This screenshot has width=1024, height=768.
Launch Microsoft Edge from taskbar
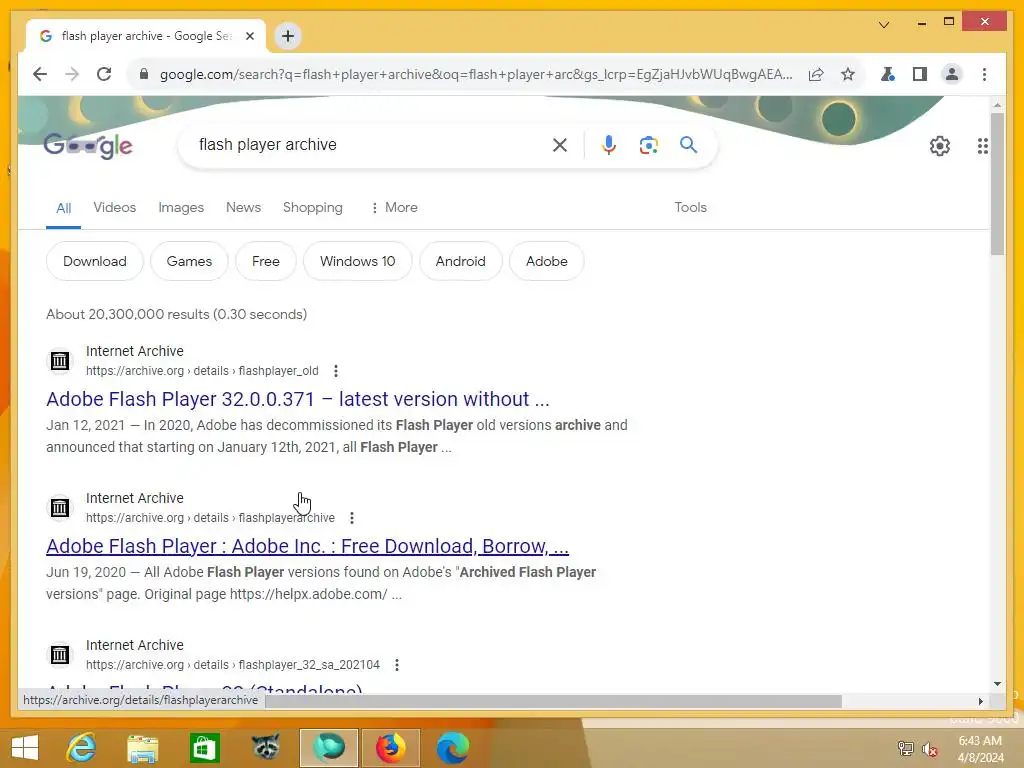[x=453, y=748]
